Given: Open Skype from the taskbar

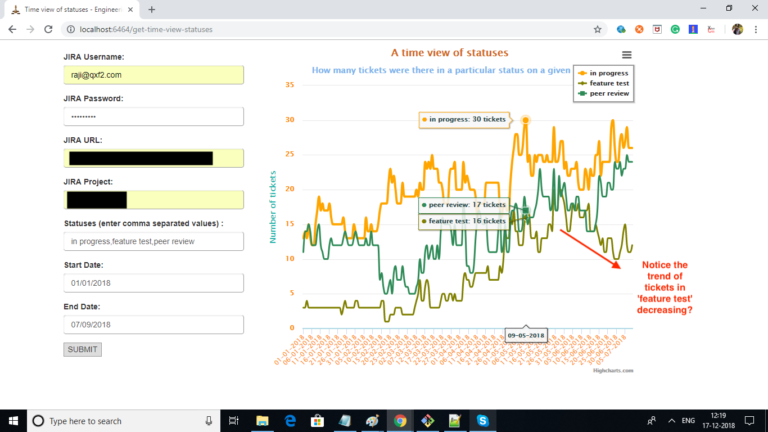Looking at the screenshot, I should (x=484, y=421).
